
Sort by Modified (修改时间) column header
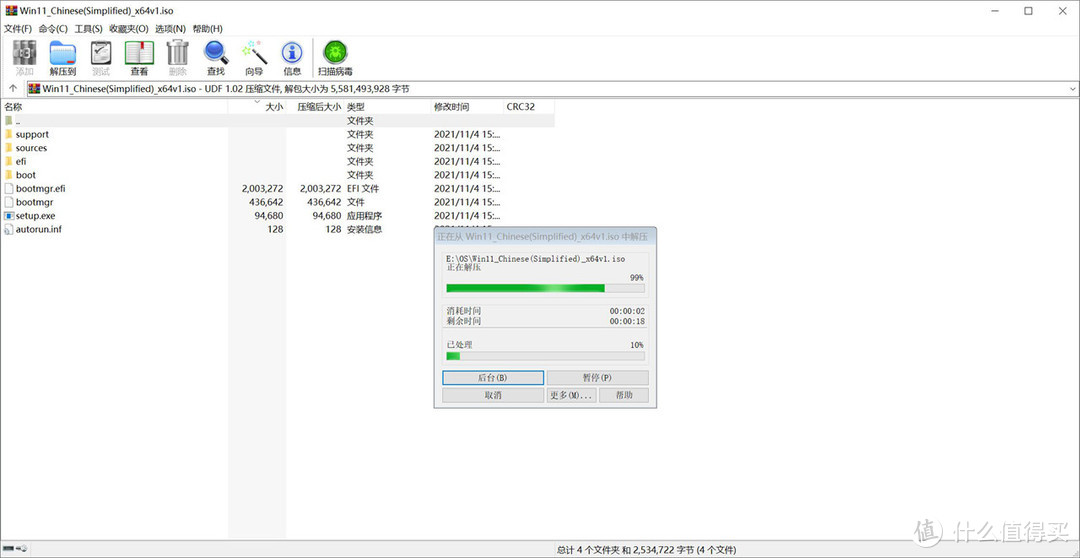tap(467, 107)
